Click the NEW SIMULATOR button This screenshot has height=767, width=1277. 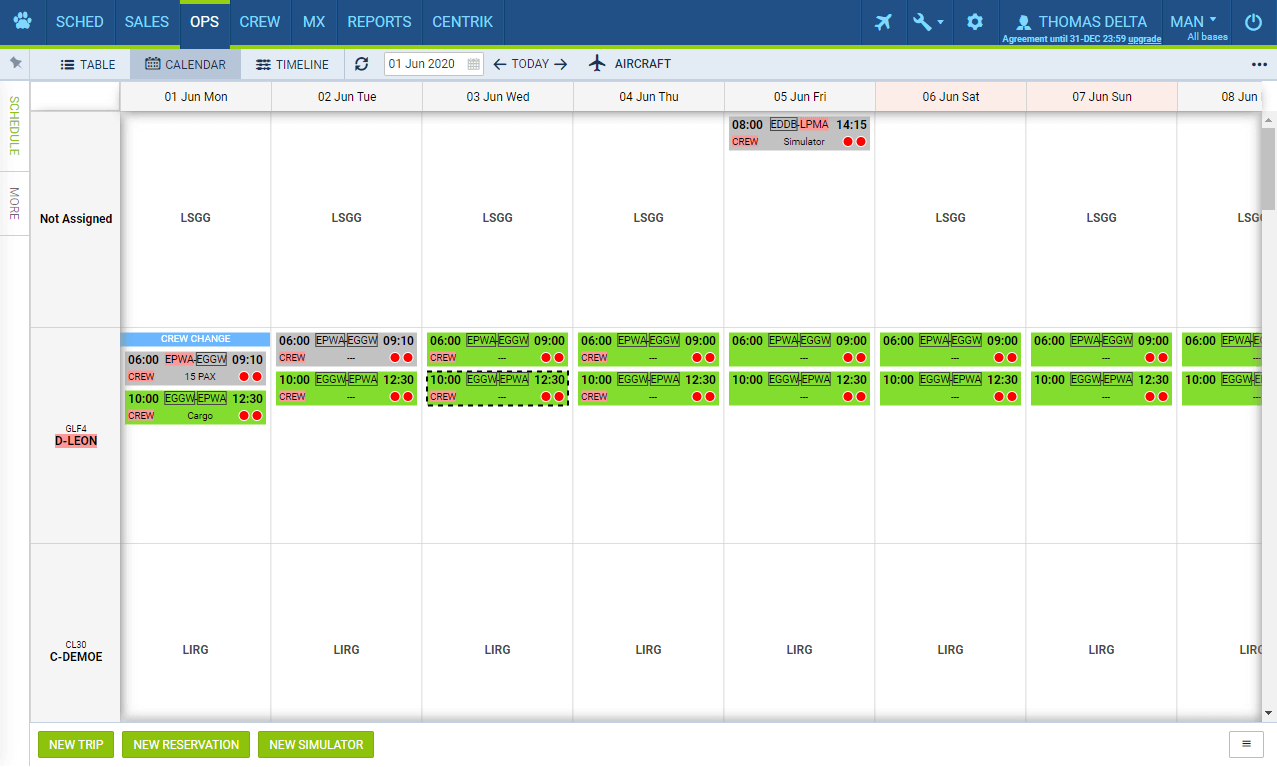click(x=315, y=745)
